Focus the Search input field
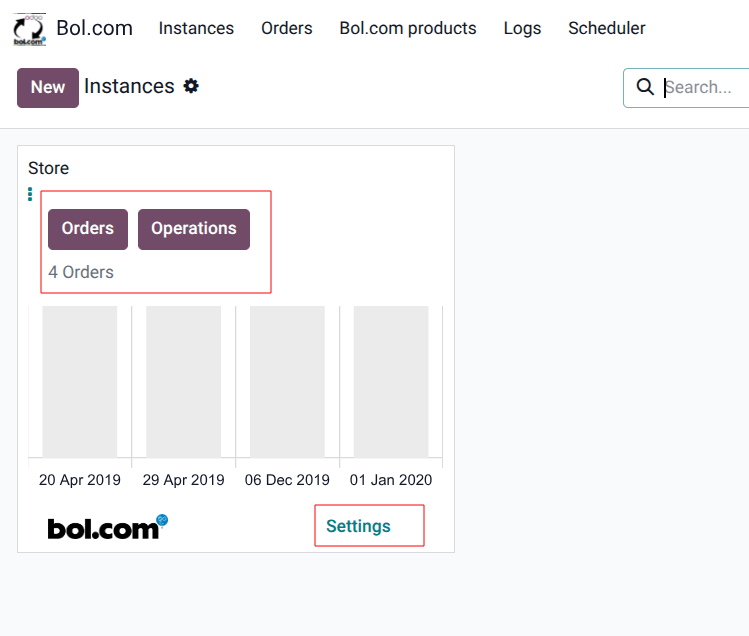Viewport: 749px width, 636px height. 706,87
